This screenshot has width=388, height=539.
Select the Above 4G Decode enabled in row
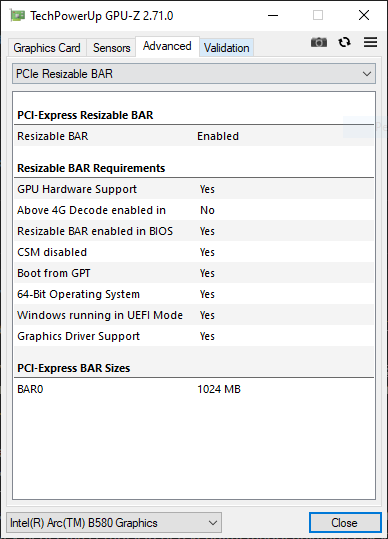[x=194, y=210]
